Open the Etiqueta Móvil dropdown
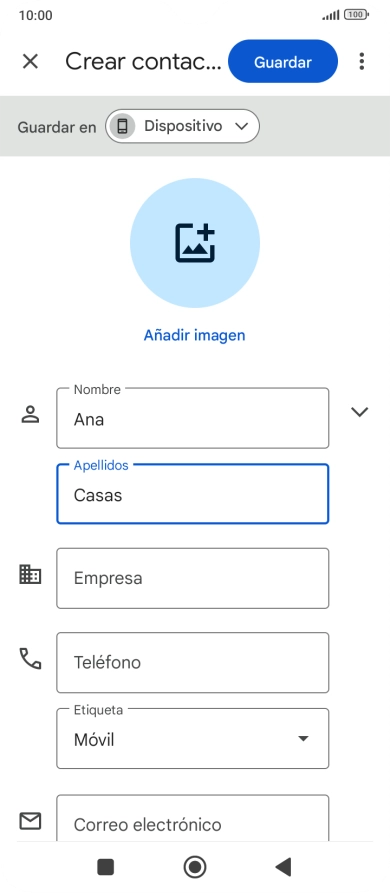Screen dimensions: 390x893 [192, 739]
